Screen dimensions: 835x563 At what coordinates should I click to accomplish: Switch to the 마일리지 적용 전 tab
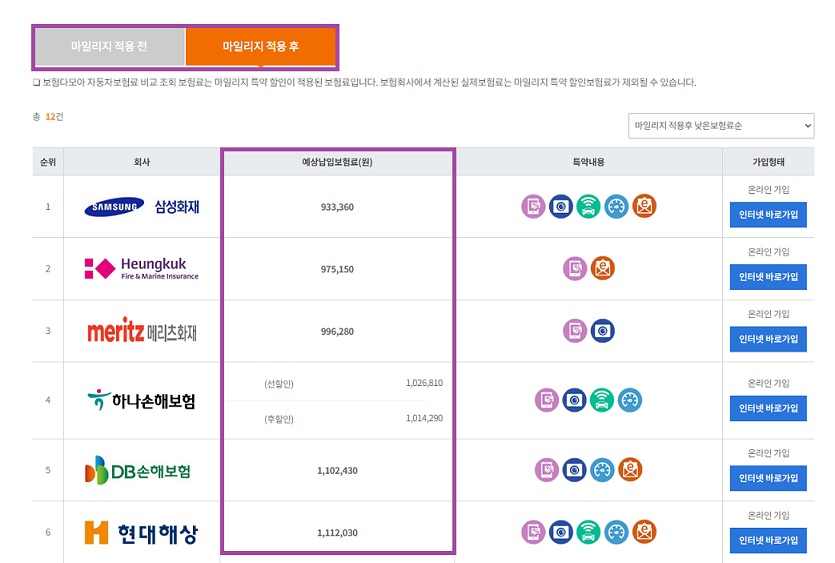pos(110,46)
